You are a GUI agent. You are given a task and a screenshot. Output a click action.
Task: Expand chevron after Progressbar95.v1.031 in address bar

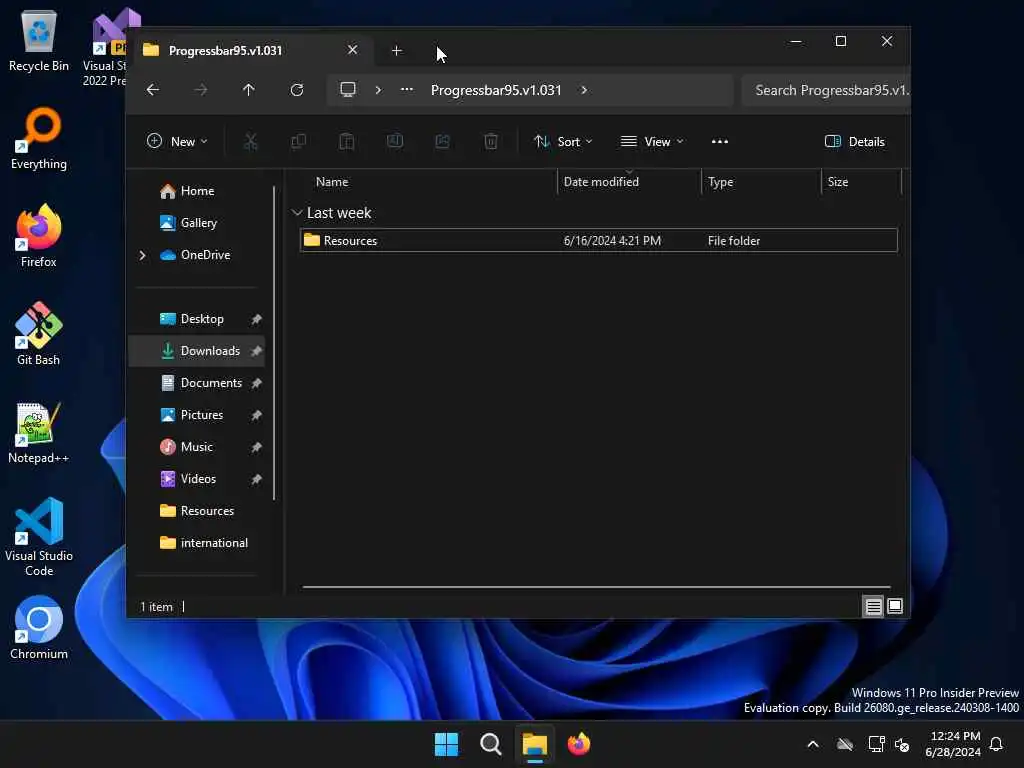(x=584, y=90)
